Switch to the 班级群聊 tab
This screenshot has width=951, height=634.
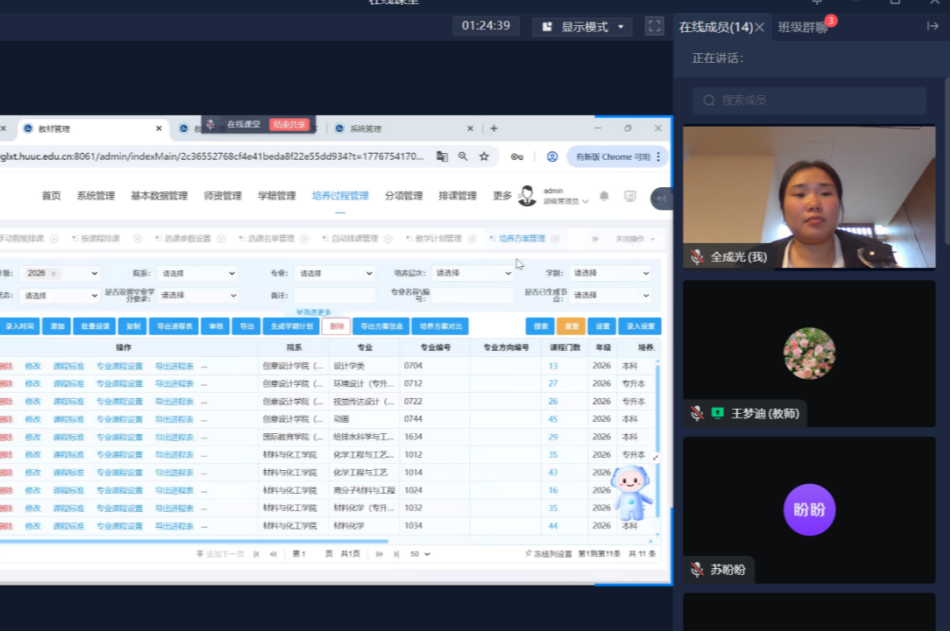tap(803, 27)
